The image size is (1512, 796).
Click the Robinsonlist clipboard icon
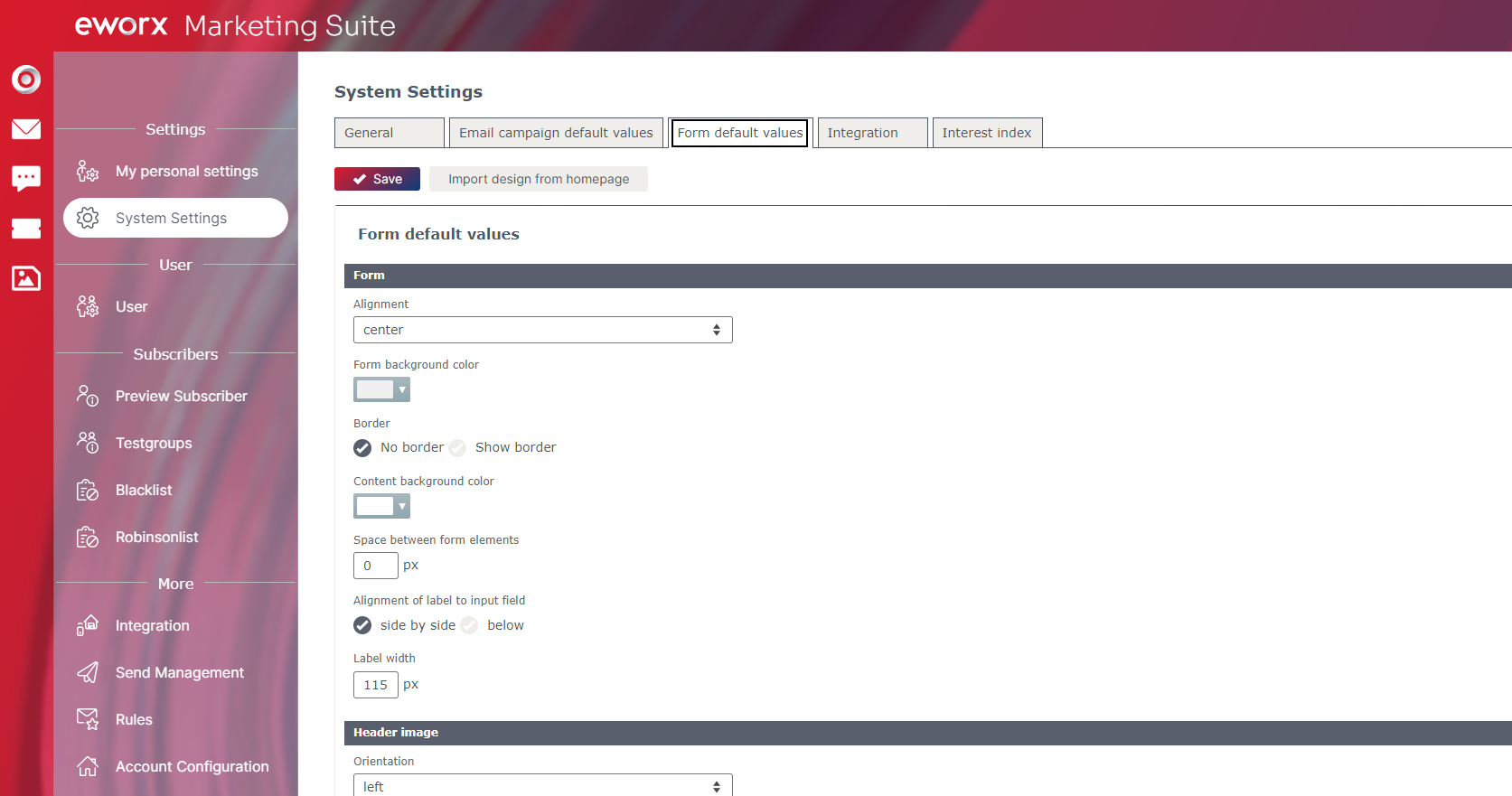tap(88, 537)
